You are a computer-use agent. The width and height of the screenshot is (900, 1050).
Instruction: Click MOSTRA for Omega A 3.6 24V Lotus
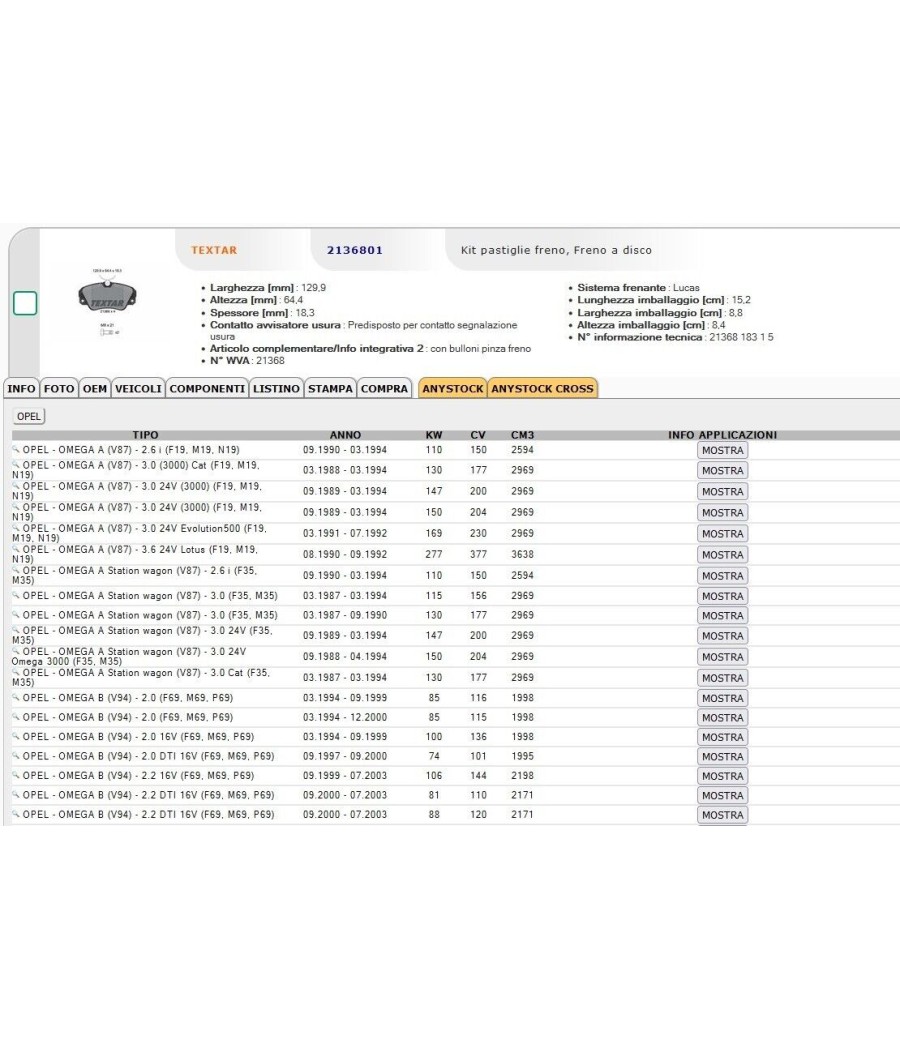723,555
